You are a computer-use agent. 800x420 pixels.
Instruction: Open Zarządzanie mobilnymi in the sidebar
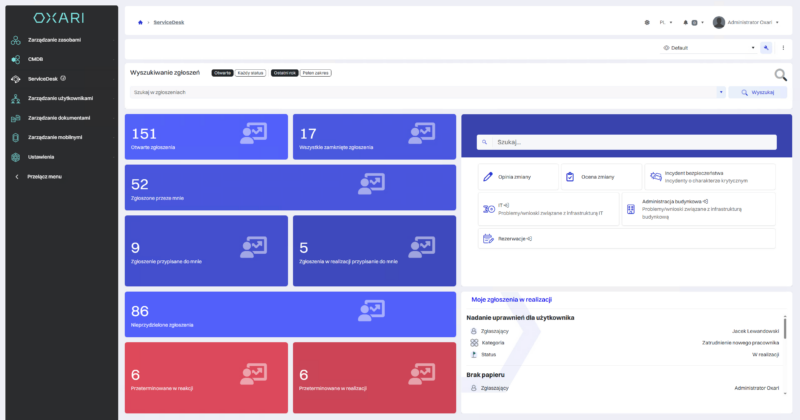[54, 136]
